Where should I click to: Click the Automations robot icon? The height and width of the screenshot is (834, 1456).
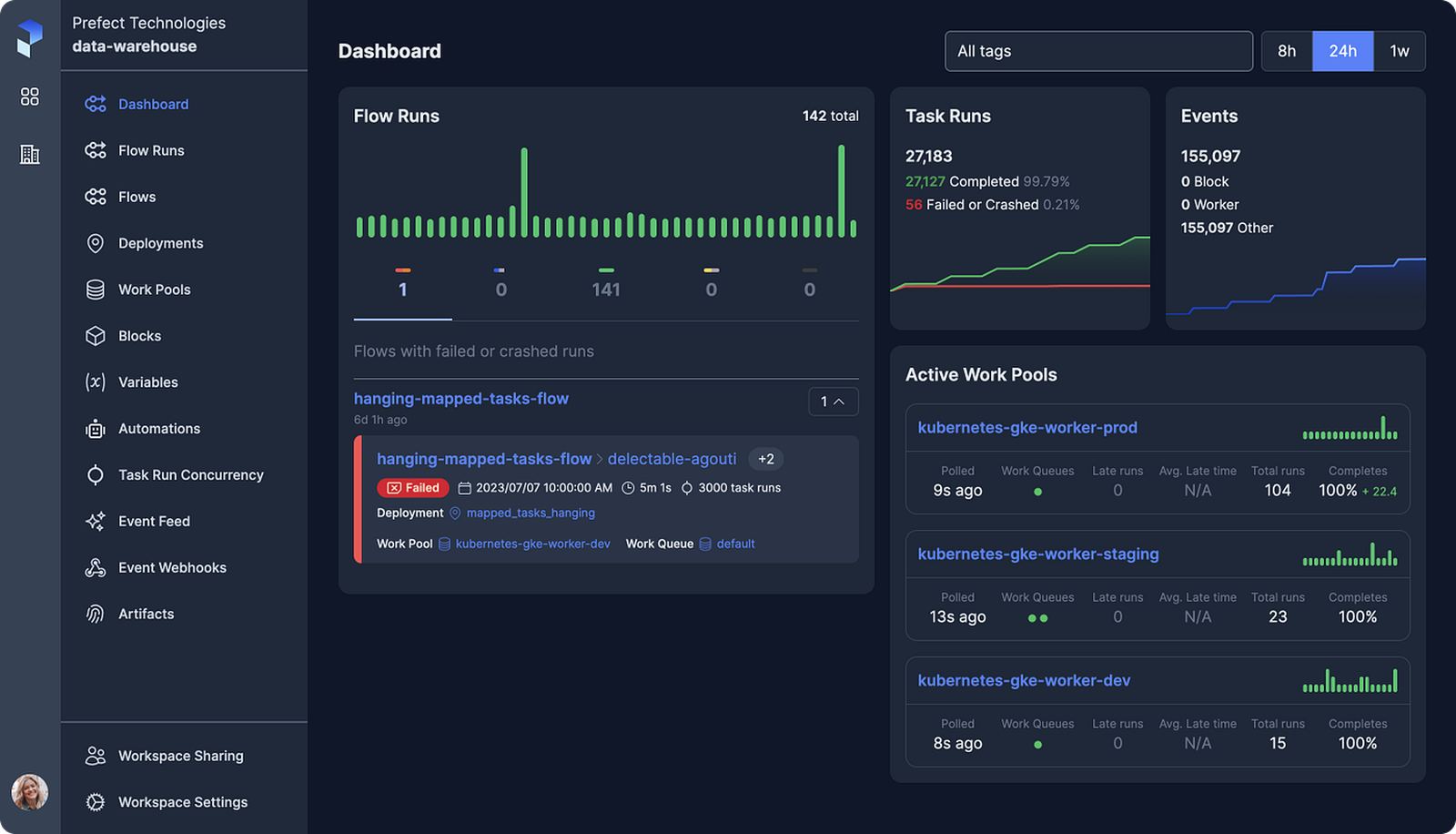[96, 429]
